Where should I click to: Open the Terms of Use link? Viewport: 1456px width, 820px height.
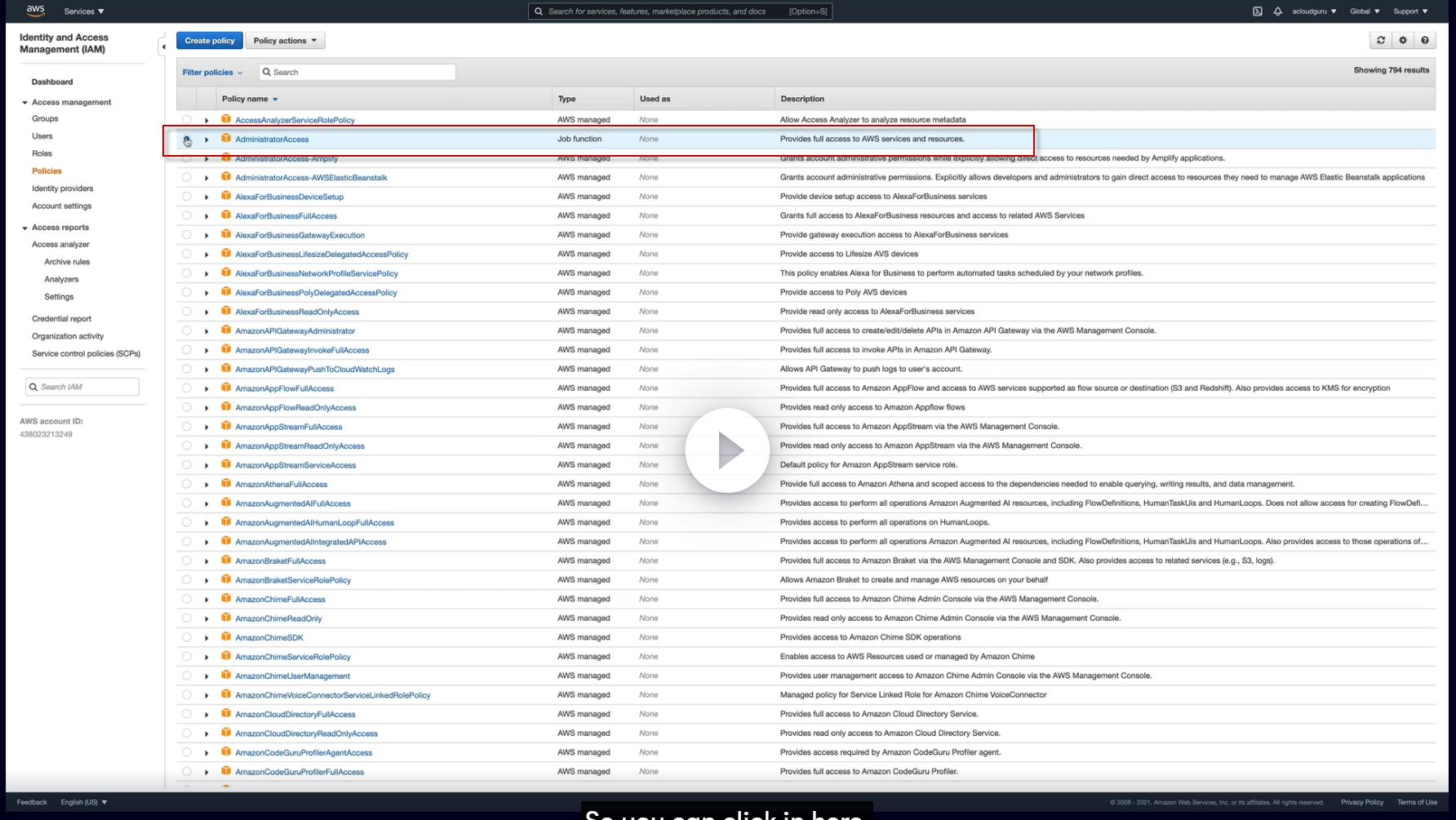(1417, 802)
